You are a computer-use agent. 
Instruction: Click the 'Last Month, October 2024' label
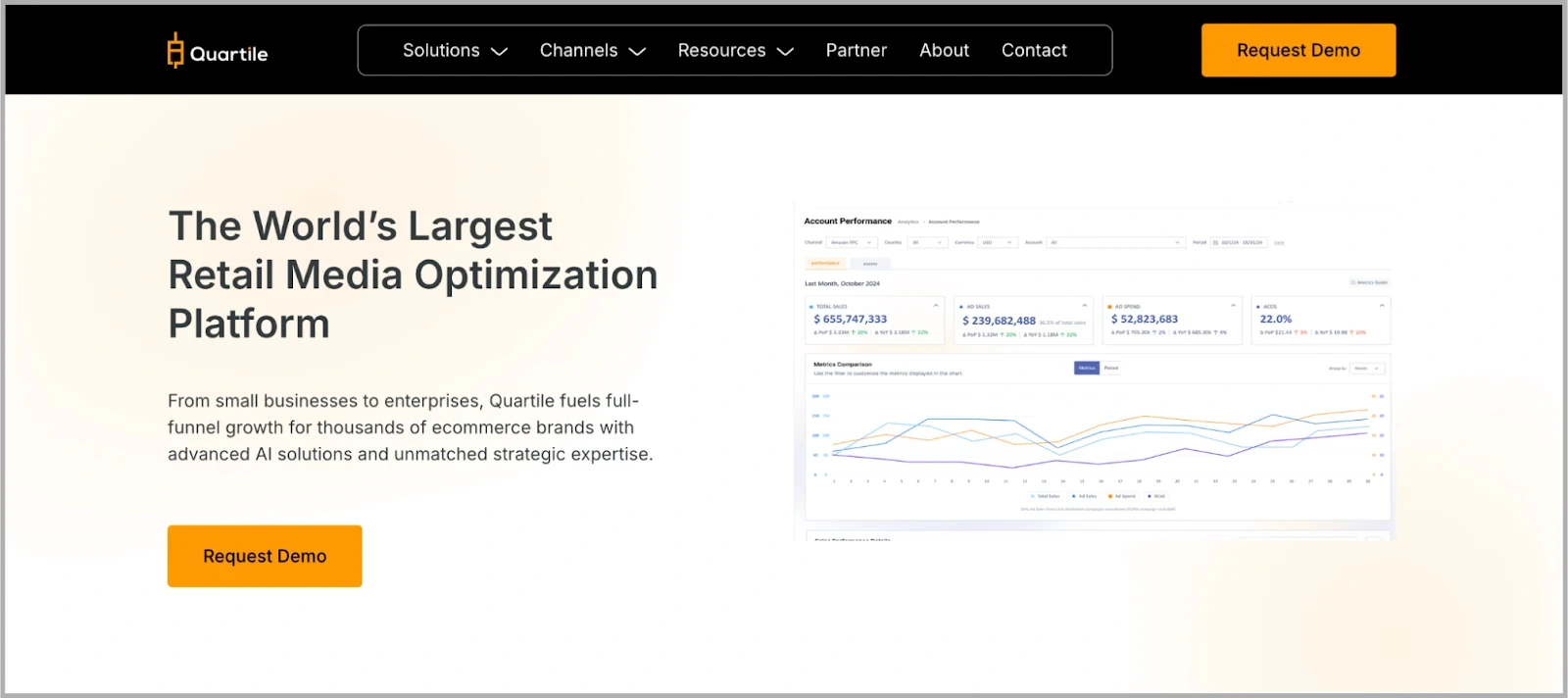842,283
